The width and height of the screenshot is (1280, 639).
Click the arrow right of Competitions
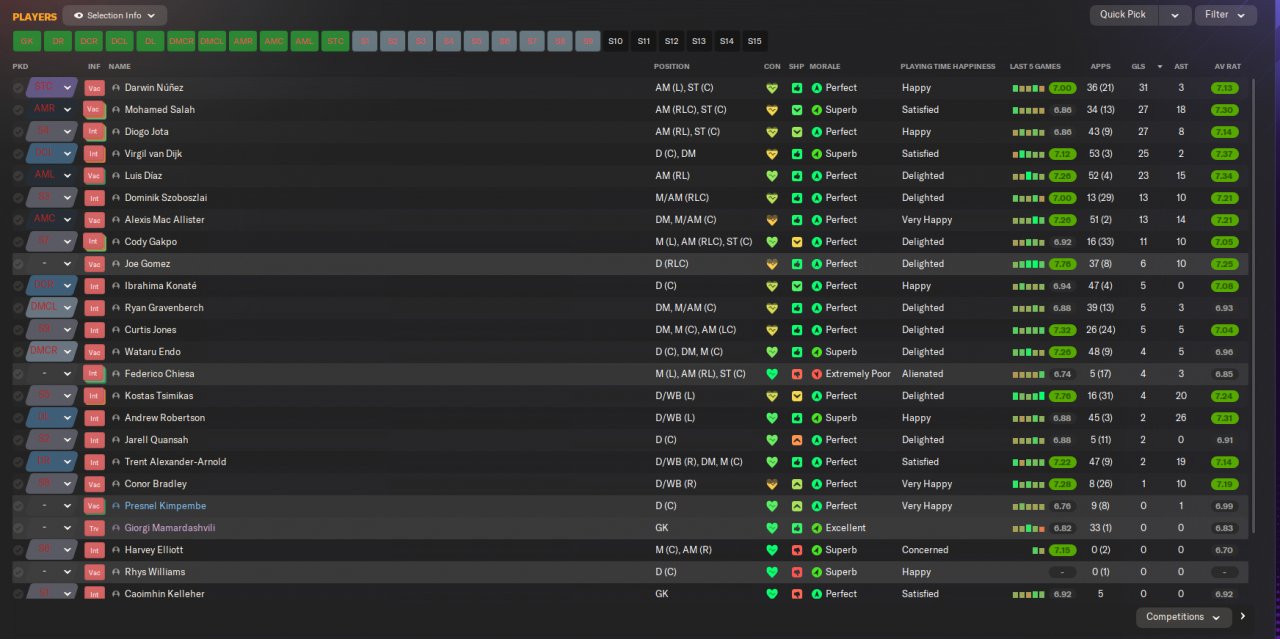1243,617
